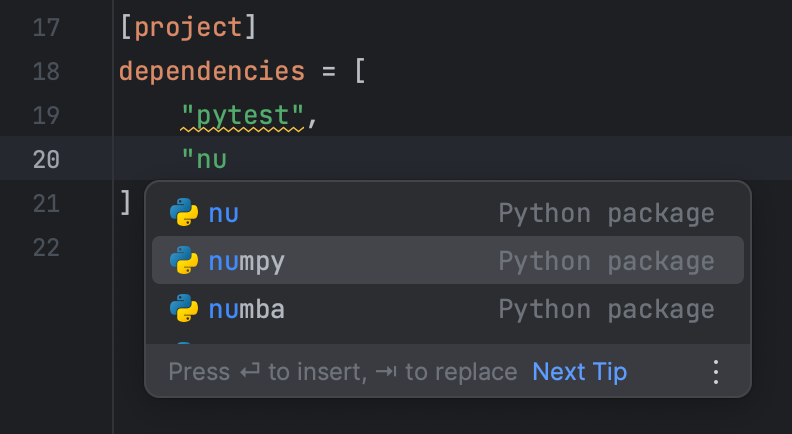Click line number 18 in gutter
Viewport: 792px width, 434px height.
coord(46,71)
